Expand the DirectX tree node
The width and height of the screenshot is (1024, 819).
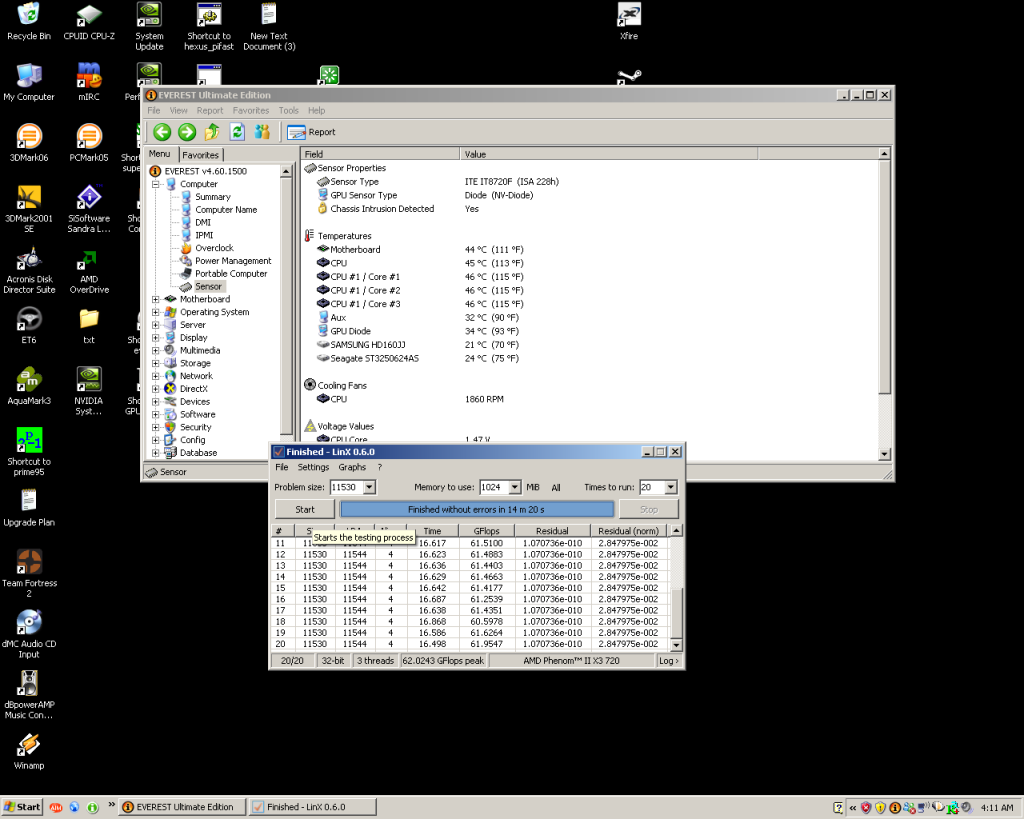point(155,389)
